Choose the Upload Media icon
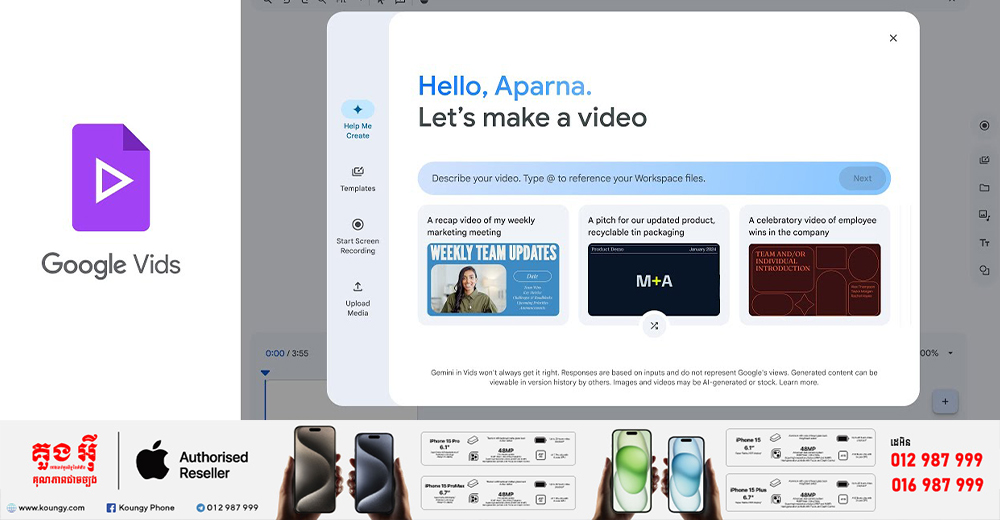The width and height of the screenshot is (1000, 520). [x=357, y=287]
